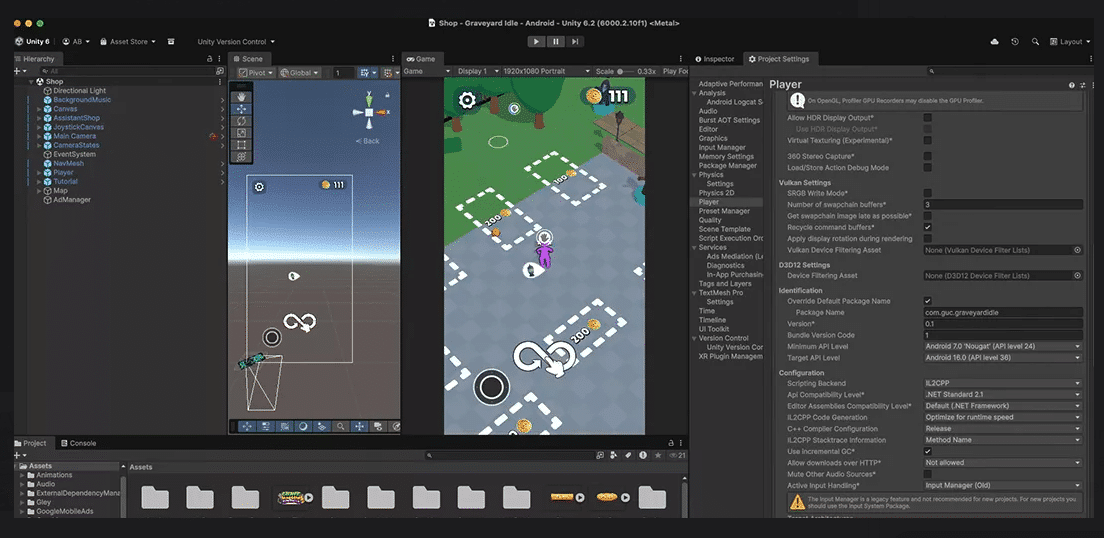Click the Main Camera overrides indicator icon
Viewport: 1104px width, 538px height.
click(213, 136)
